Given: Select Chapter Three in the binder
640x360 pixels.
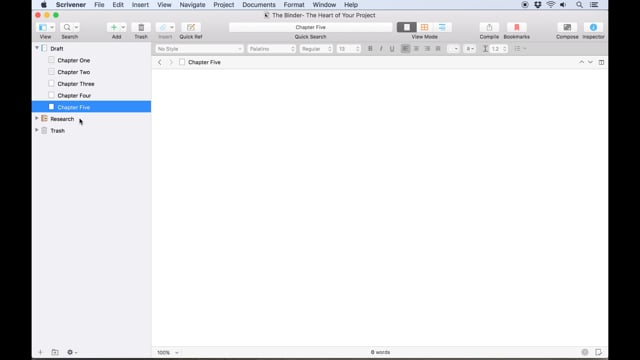Looking at the screenshot, I should tap(91, 84).
